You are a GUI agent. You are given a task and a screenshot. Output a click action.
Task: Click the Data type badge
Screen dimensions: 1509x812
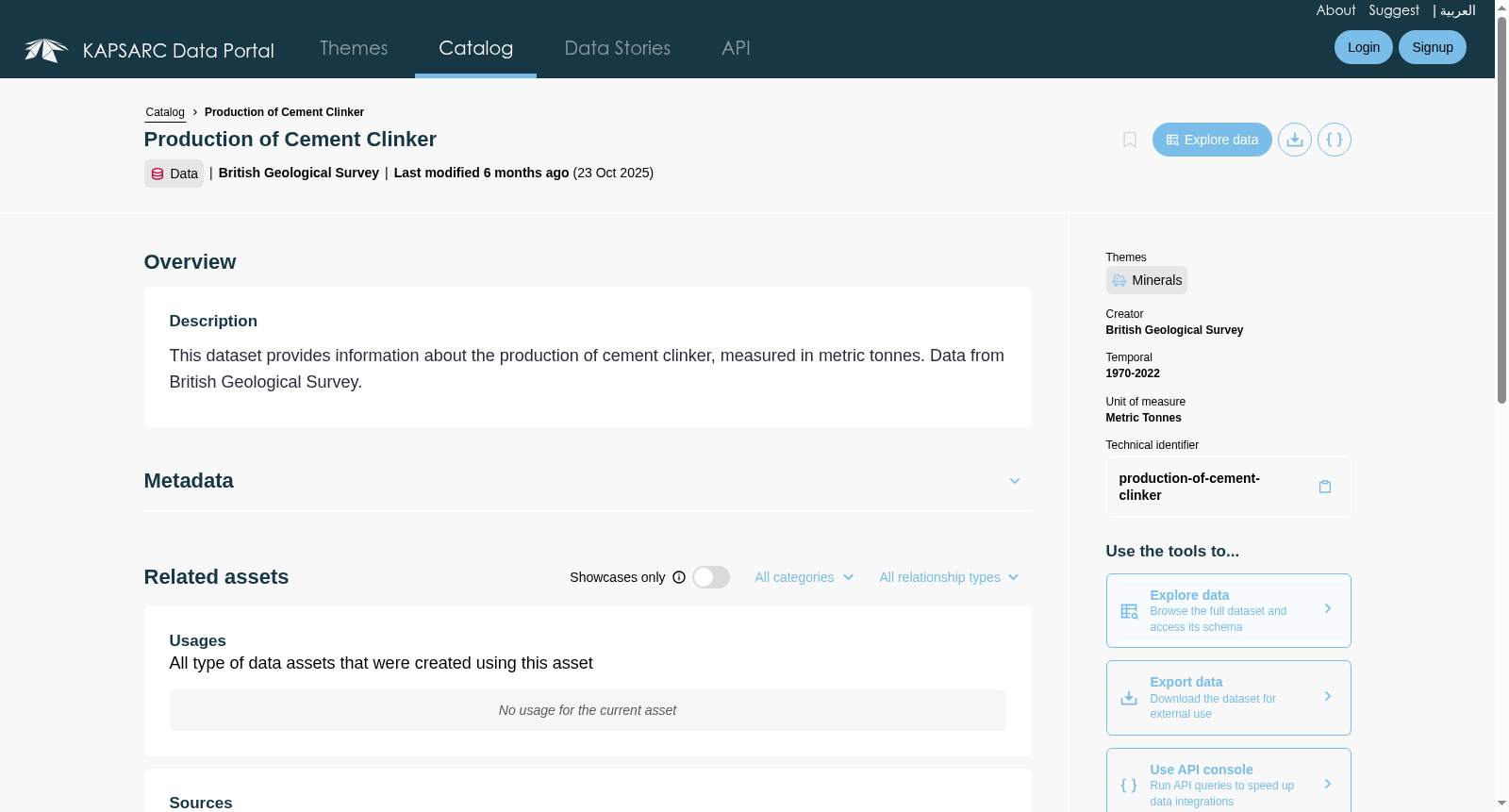click(x=174, y=174)
